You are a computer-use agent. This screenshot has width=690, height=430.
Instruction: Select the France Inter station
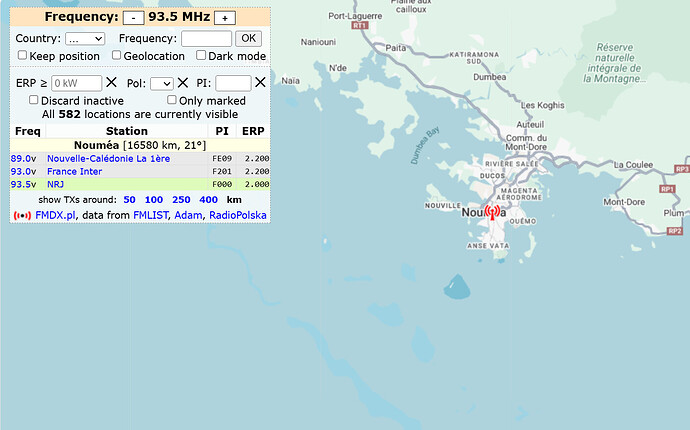74,171
